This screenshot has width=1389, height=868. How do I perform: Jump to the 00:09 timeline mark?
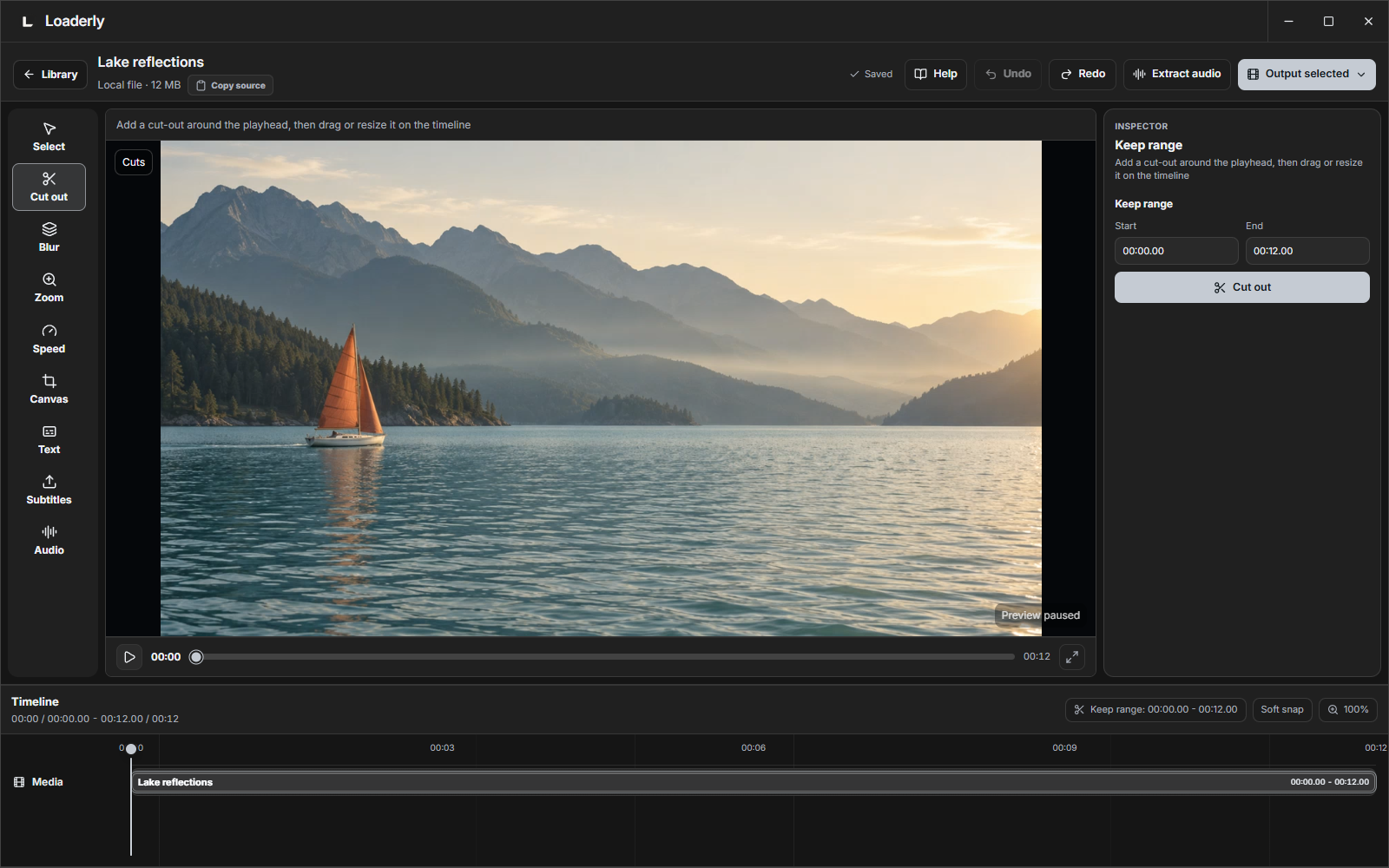(x=1064, y=747)
